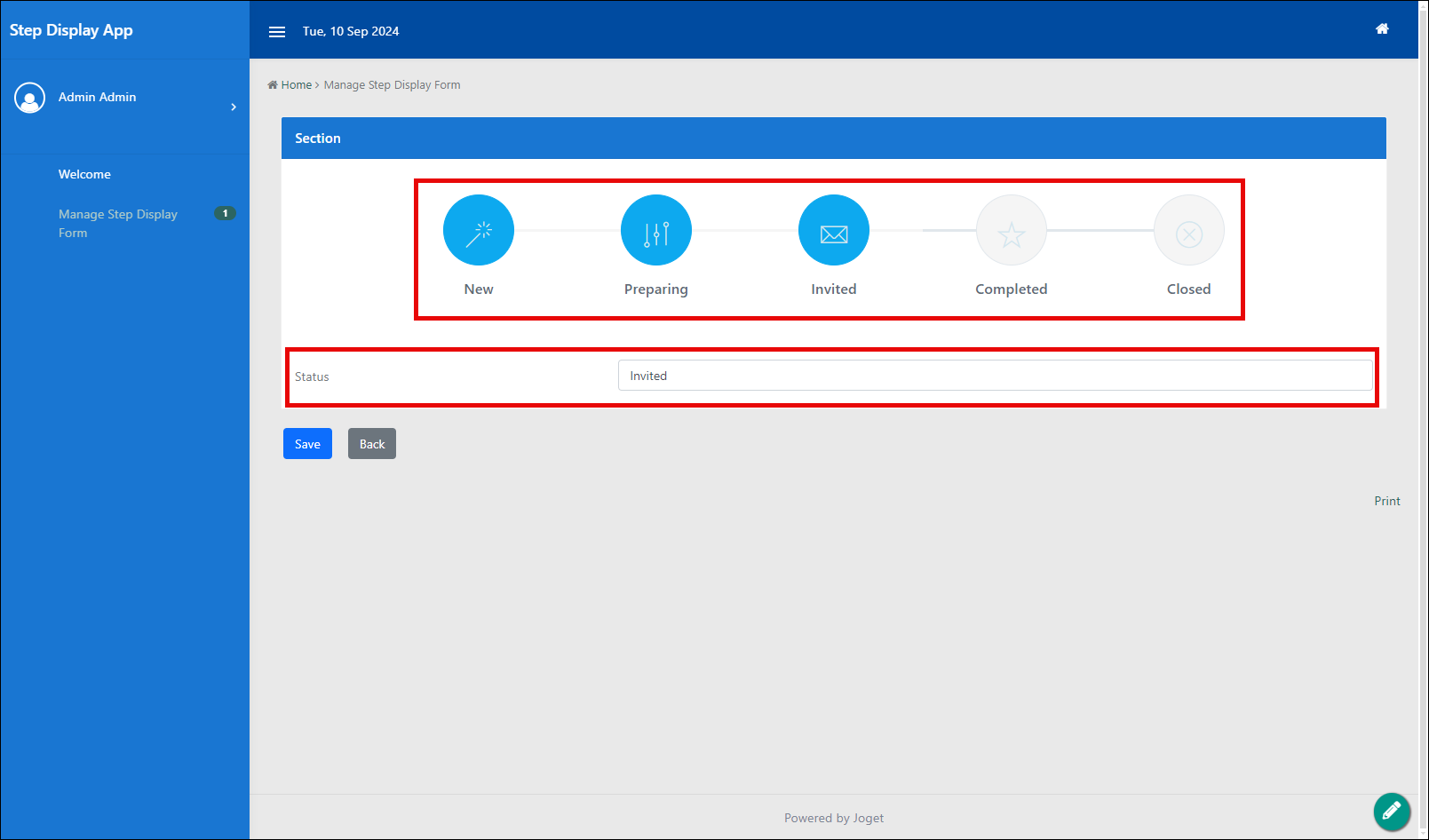Screen dimensions: 1429x840
Task: Open the Welcome menu item
Action: [84, 174]
